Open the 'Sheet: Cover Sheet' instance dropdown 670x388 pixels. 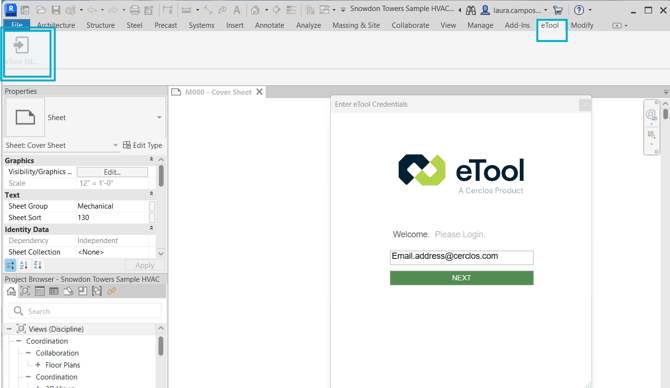coord(115,145)
